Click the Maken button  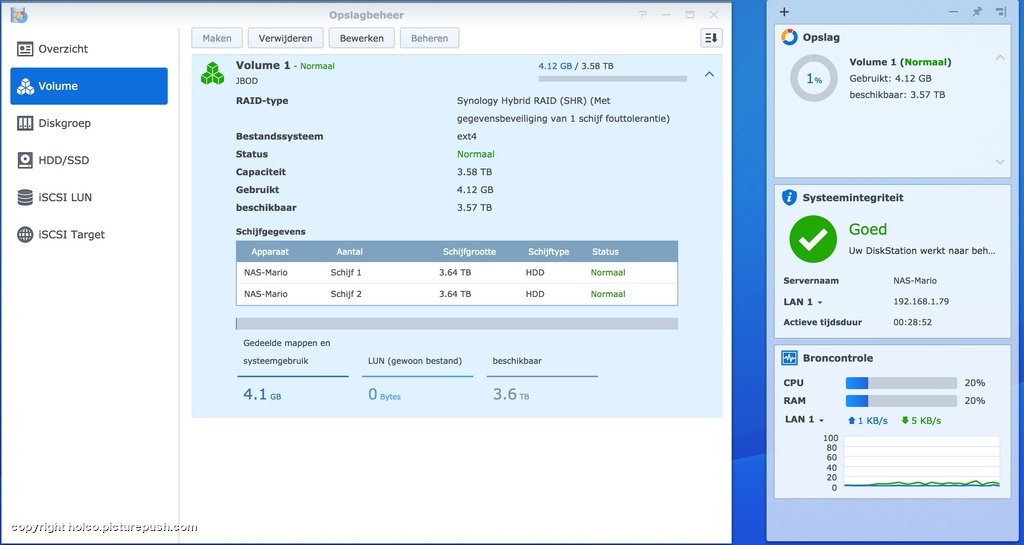click(217, 38)
